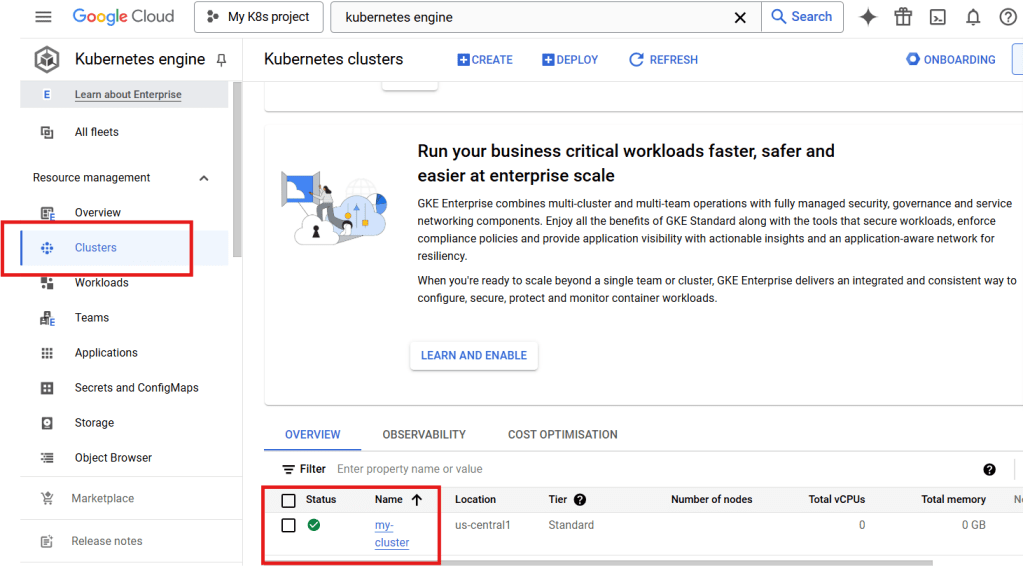1023x566 pixels.
Task: Click the CREATE cluster button
Action: 485,60
